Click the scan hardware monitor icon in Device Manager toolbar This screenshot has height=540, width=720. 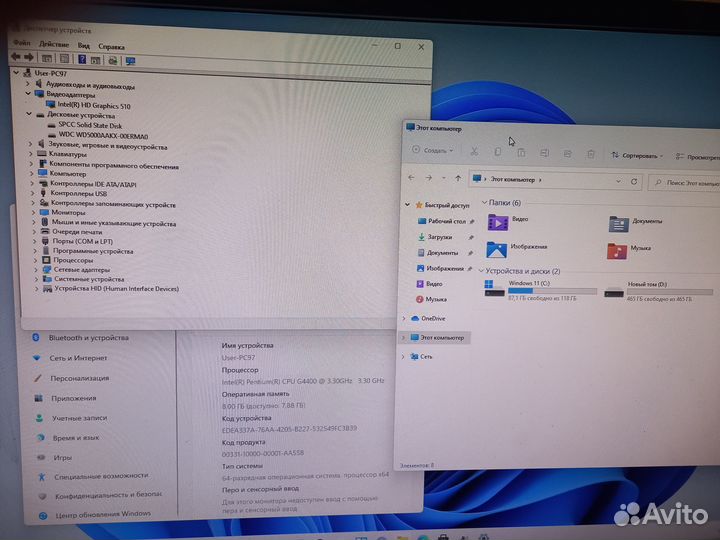130,61
